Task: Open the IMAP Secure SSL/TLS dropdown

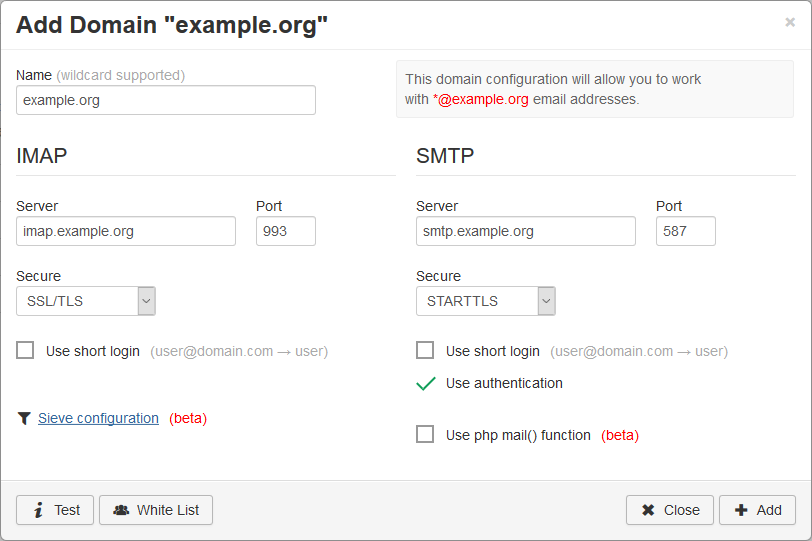Action: click(86, 301)
